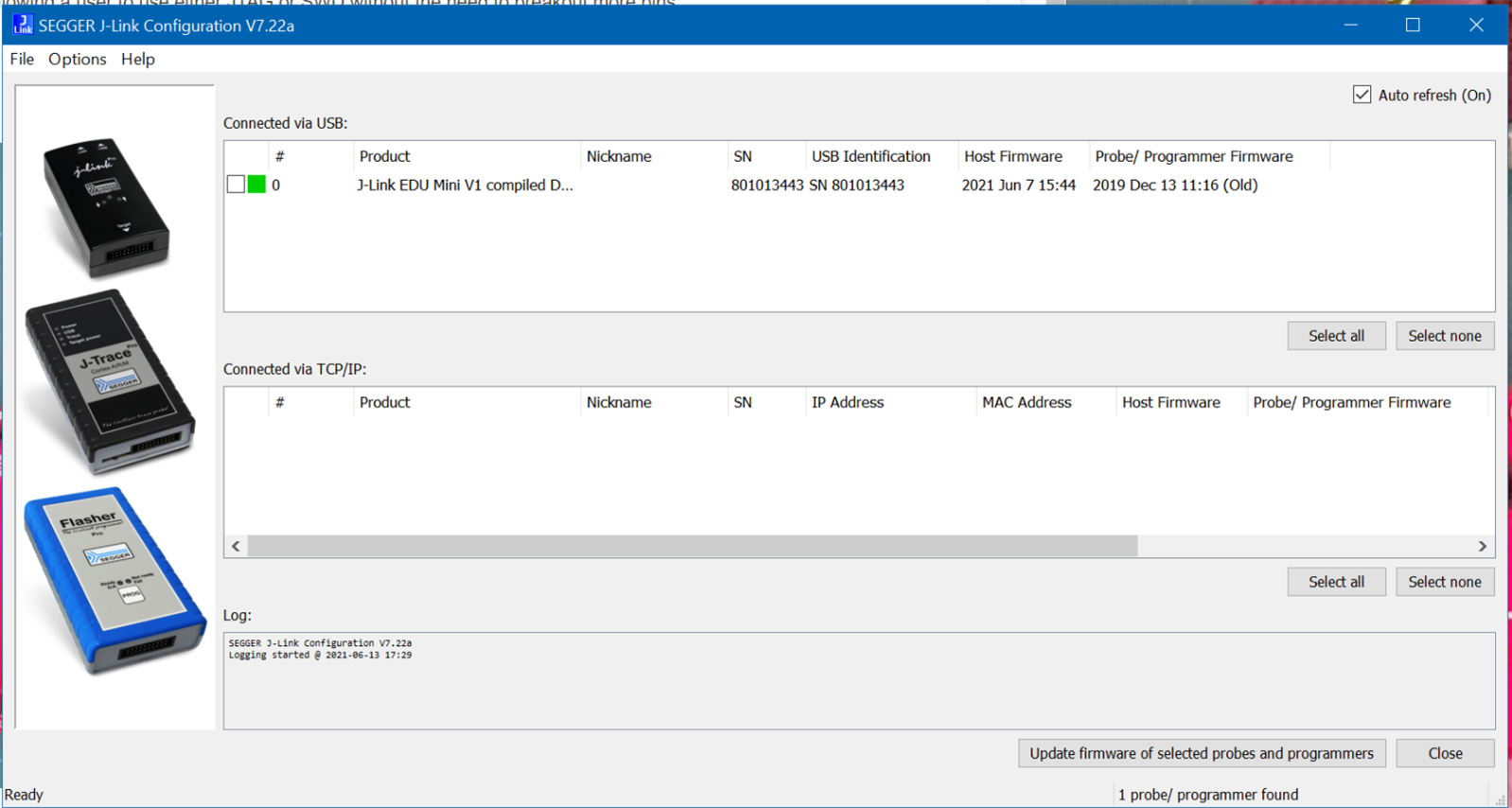Open the Help menu

pos(137,59)
